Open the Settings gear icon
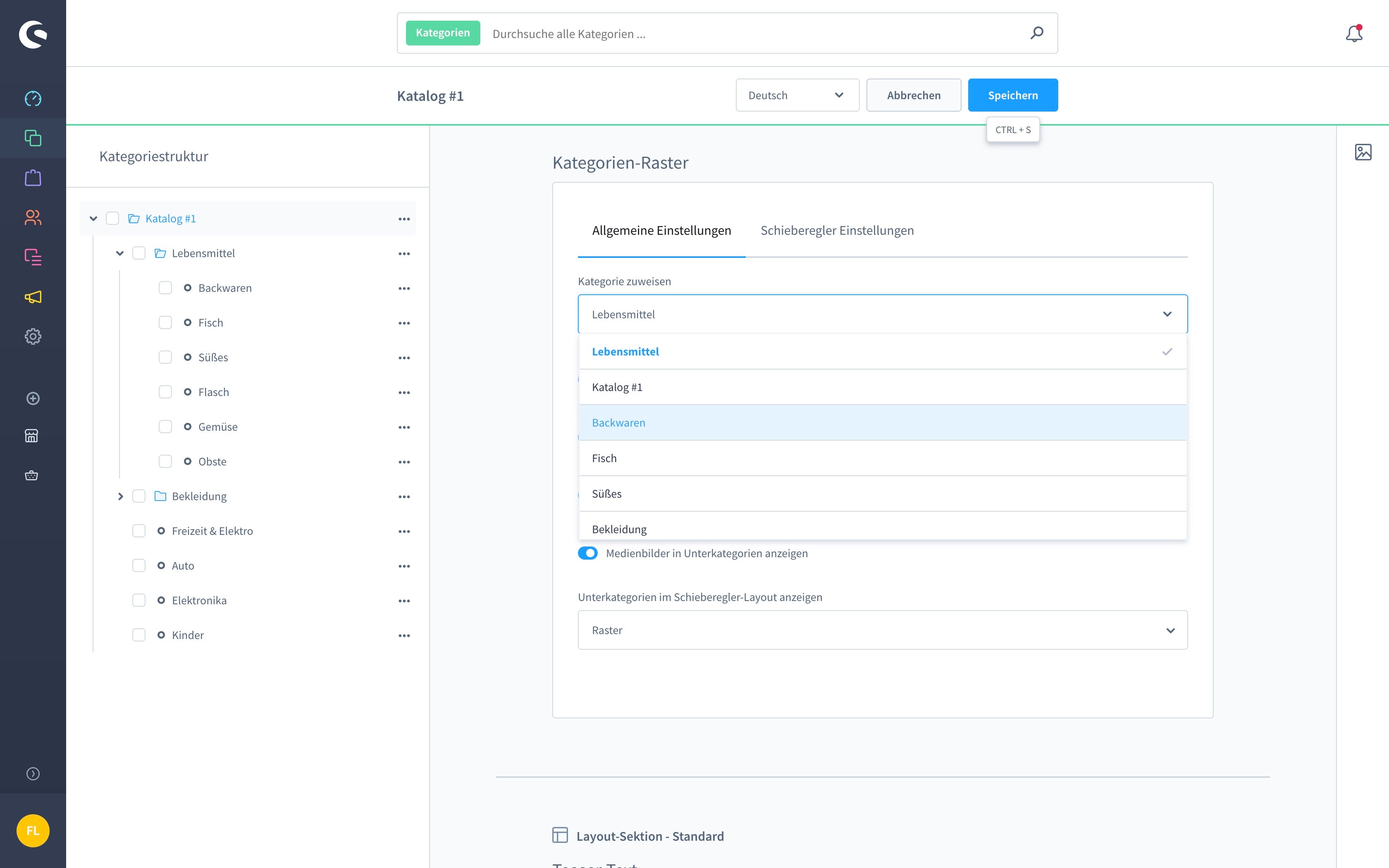1389x868 pixels. (x=33, y=336)
